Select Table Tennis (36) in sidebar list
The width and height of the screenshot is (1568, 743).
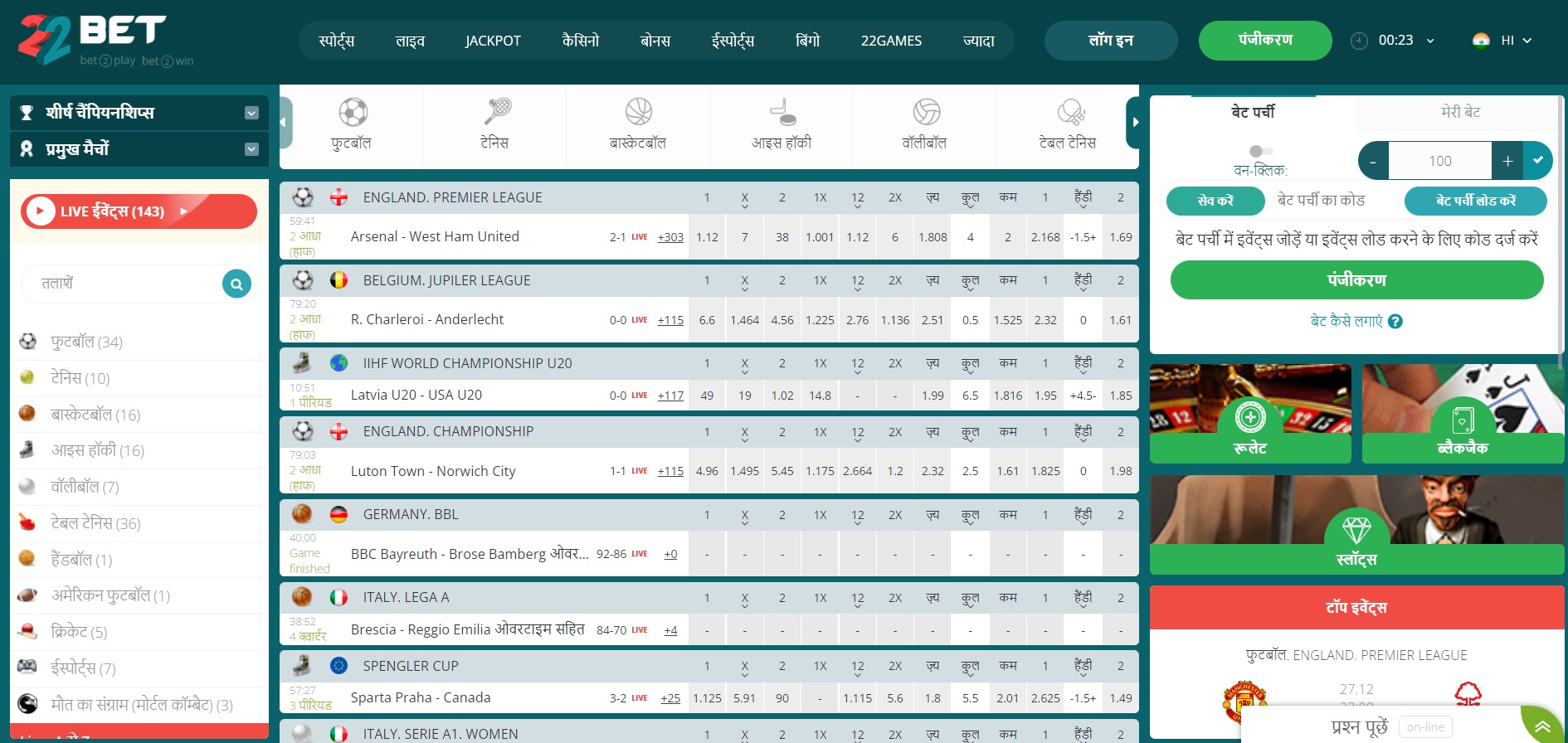click(x=139, y=523)
